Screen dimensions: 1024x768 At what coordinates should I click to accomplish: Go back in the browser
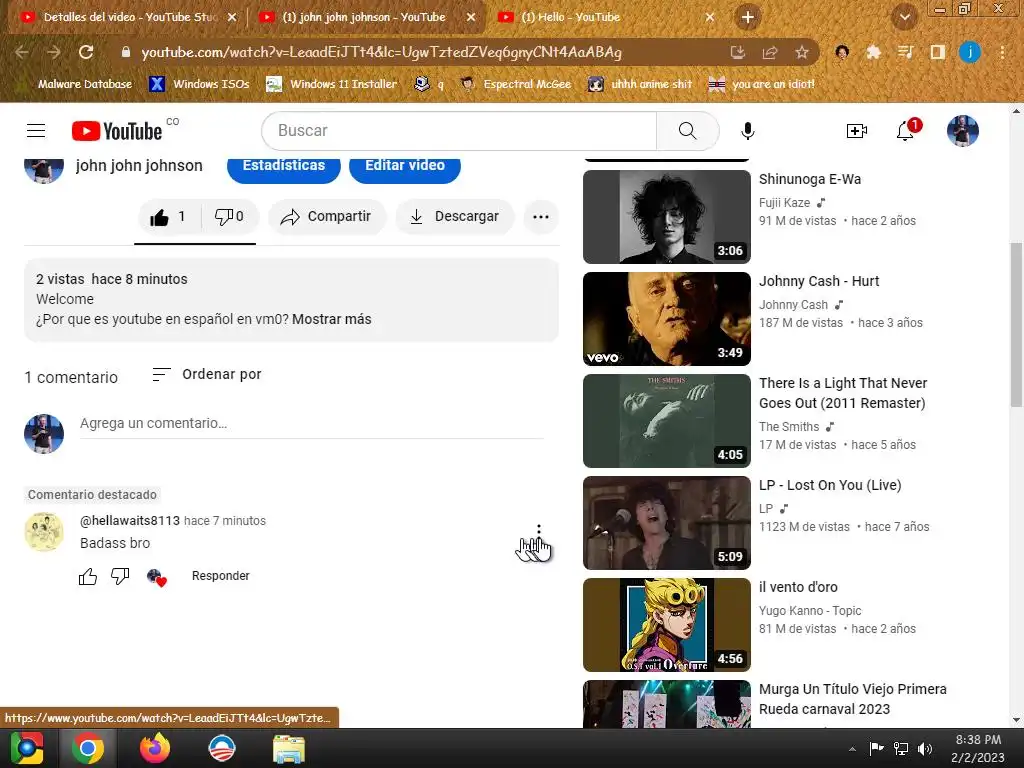22,52
